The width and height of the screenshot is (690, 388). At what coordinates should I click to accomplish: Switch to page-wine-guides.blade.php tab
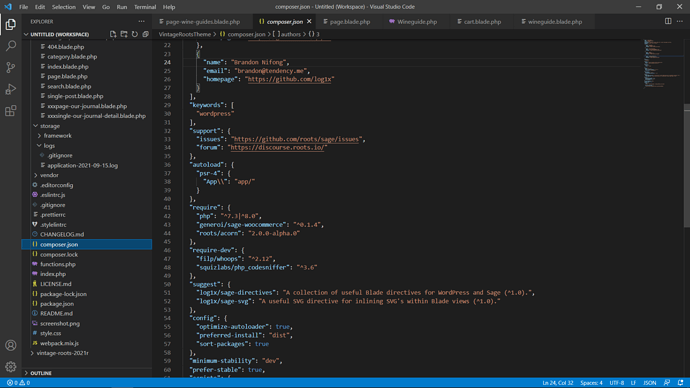pyautogui.click(x=203, y=22)
